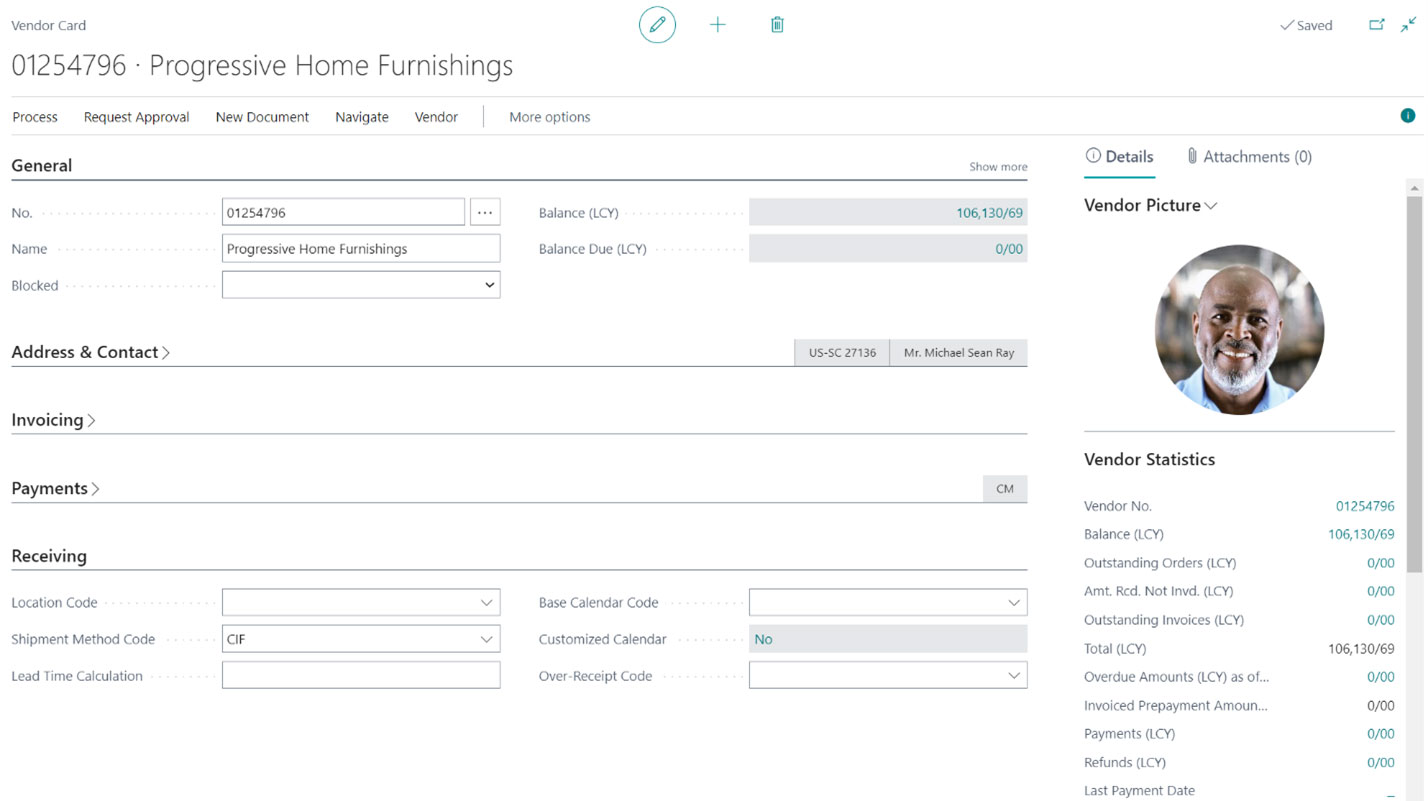Expand the Shipment Method Code dropdown
The height and width of the screenshot is (801, 1428).
486,639
